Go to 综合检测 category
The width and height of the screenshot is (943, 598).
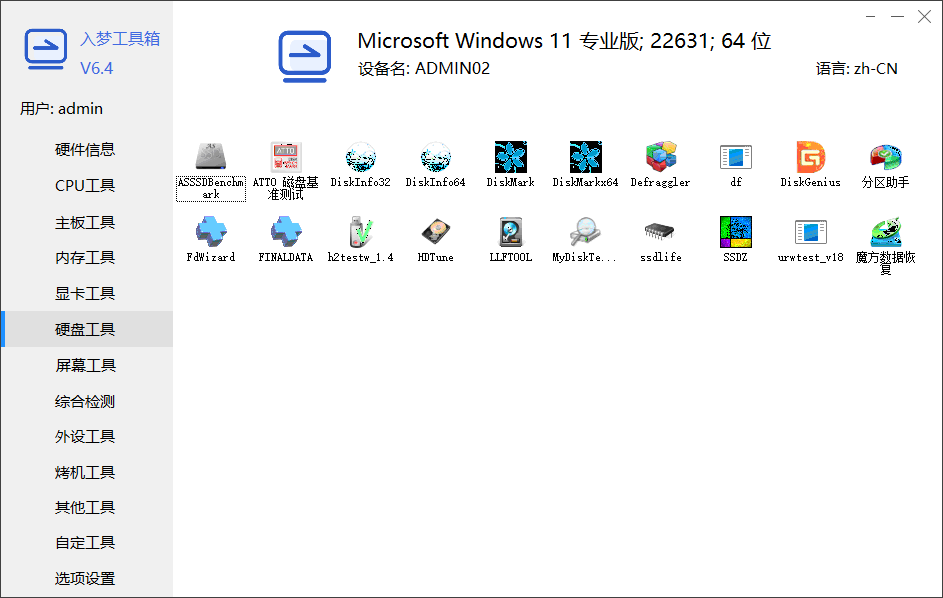pos(85,401)
